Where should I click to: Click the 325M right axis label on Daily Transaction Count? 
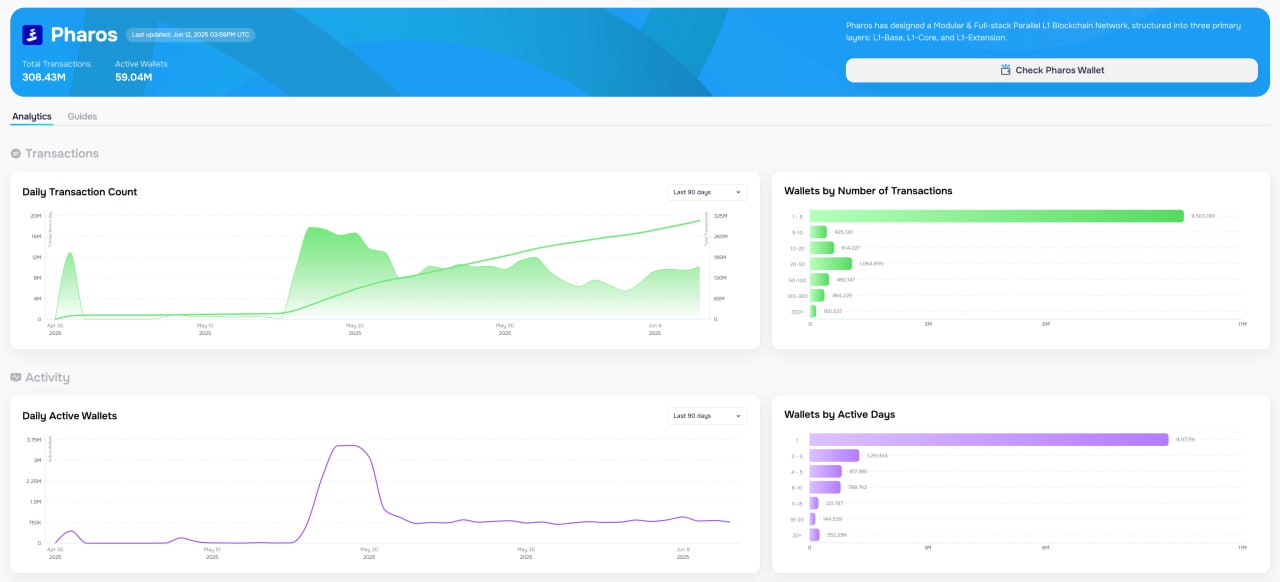(x=720, y=216)
